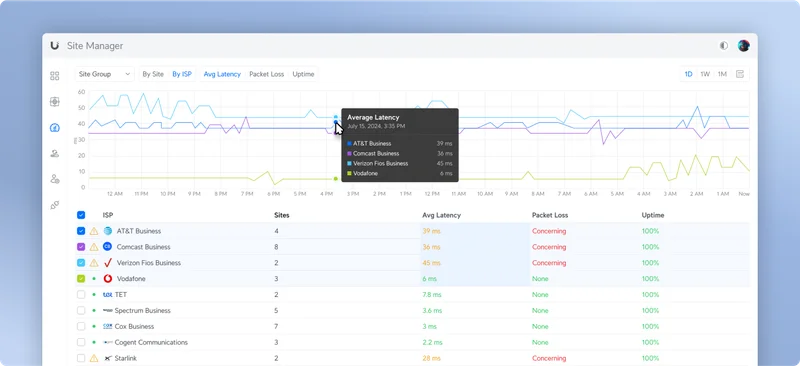Uncheck the Verizon Fios Business checkbox

pyautogui.click(x=81, y=263)
